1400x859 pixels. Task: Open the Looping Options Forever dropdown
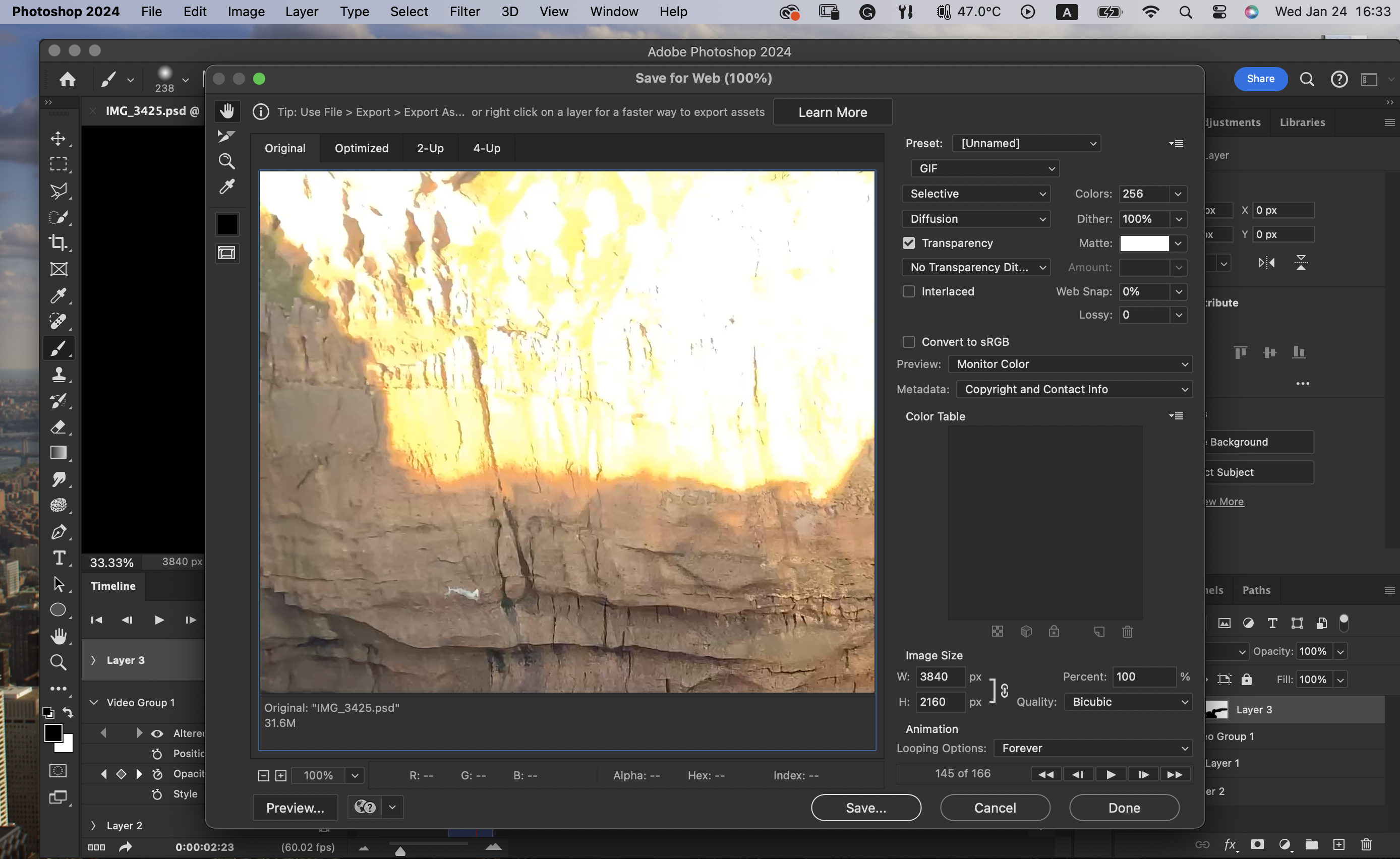click(x=1092, y=748)
